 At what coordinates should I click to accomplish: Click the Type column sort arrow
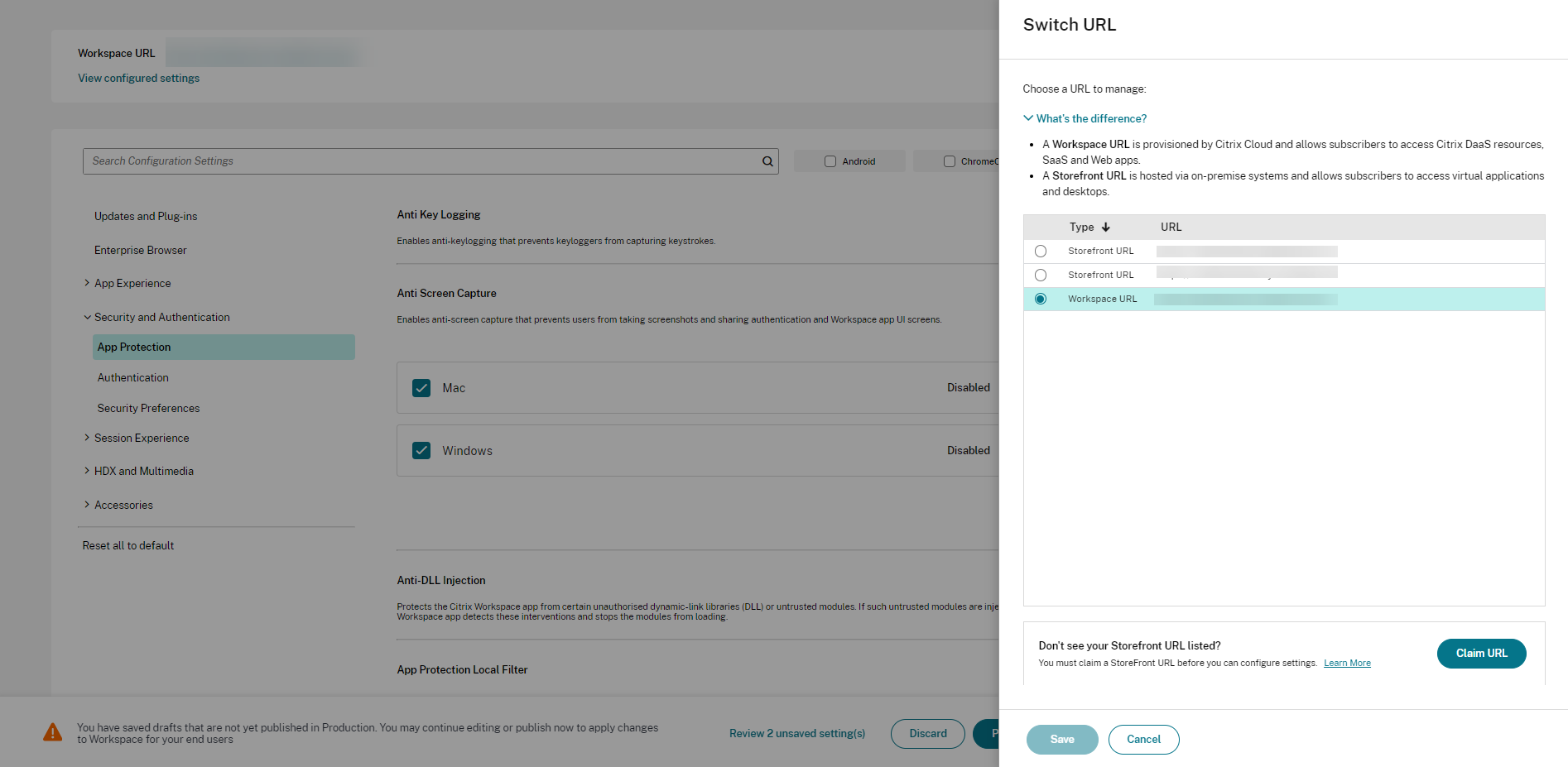click(x=1106, y=227)
